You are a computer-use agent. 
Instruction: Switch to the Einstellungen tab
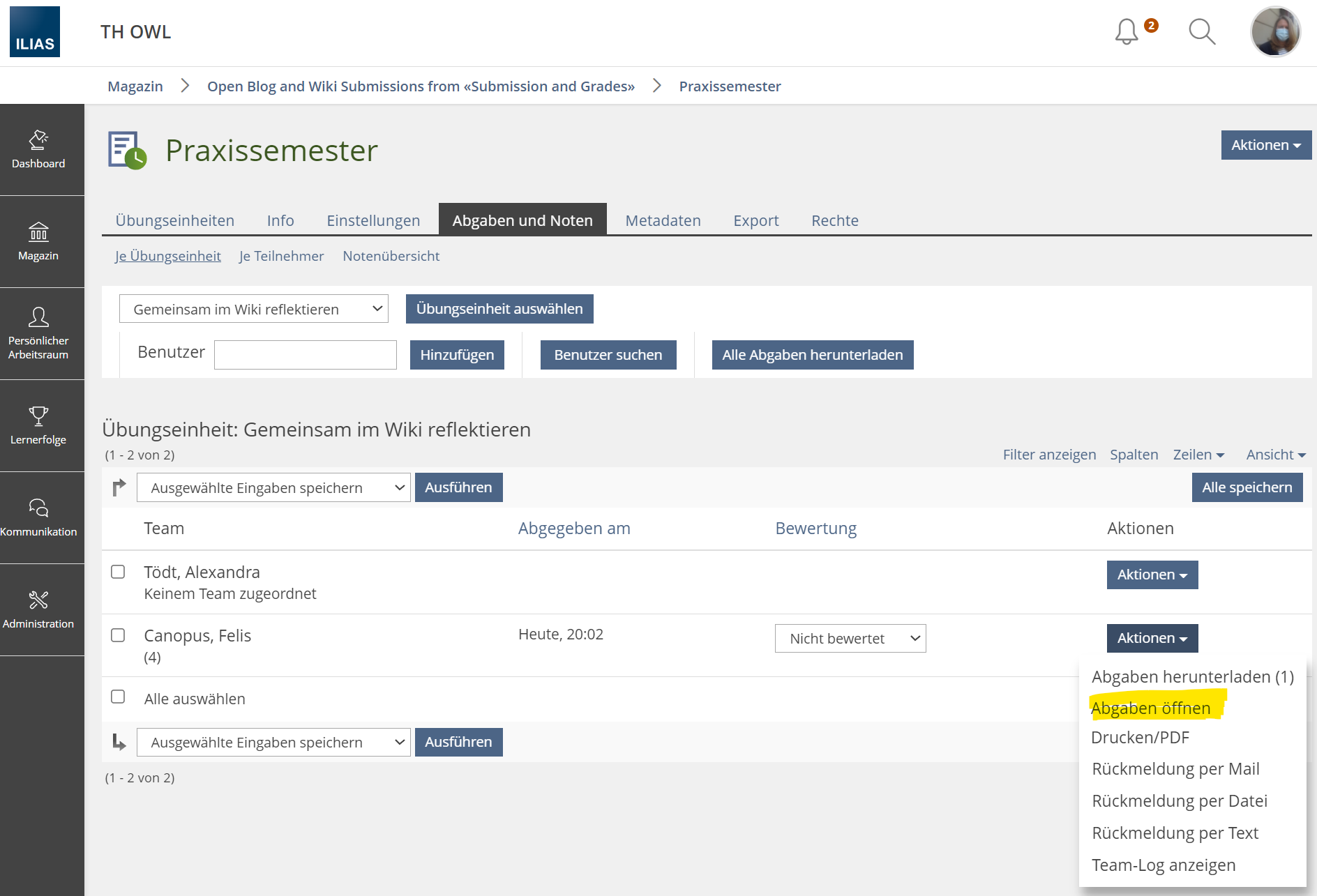click(373, 220)
